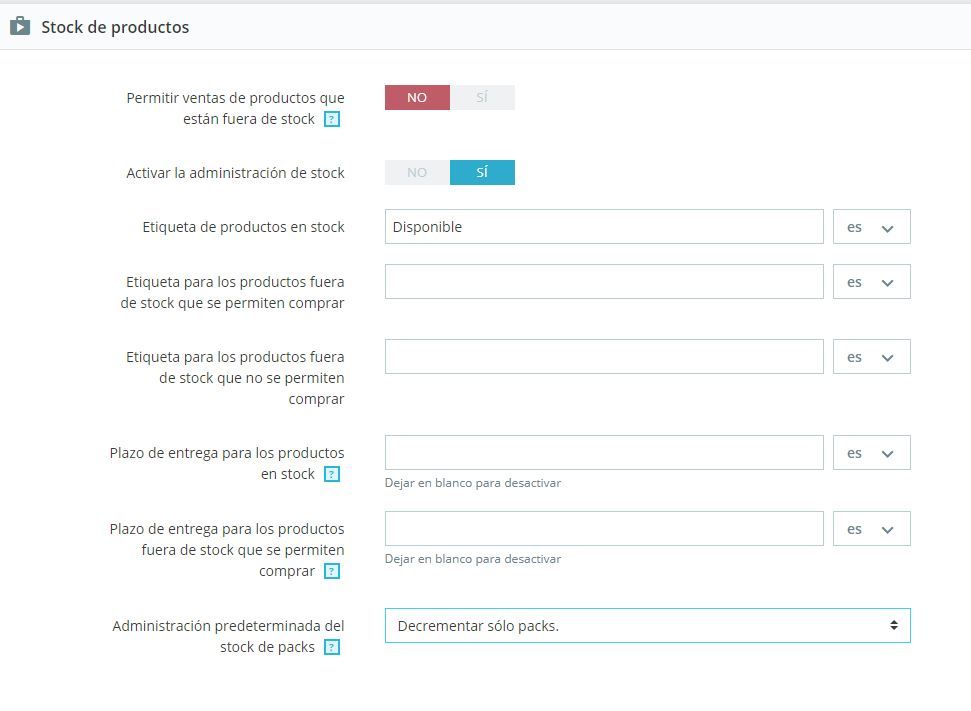Enable stock management with the SÍ option
The width and height of the screenshot is (971, 711).
tap(482, 172)
